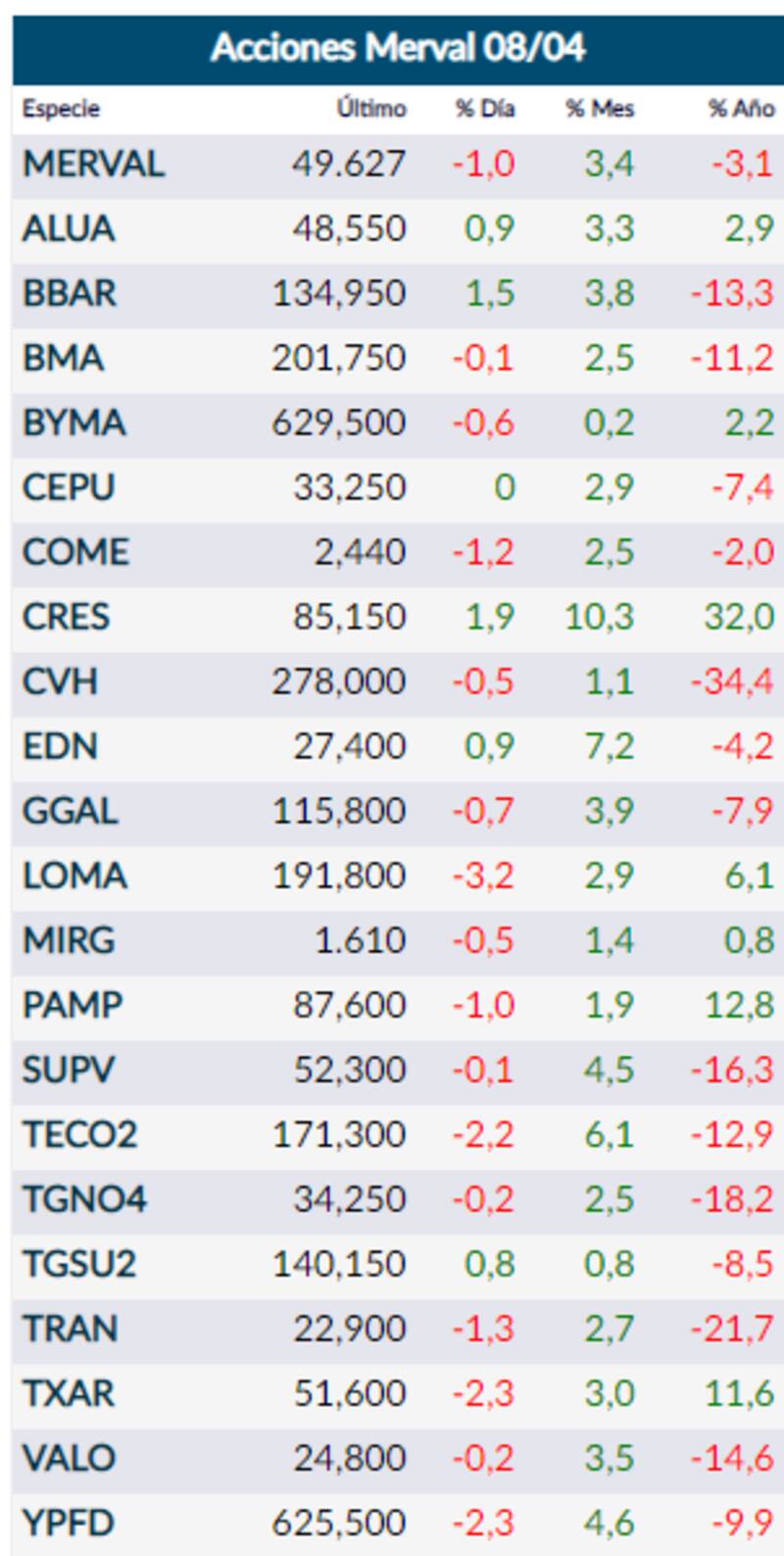
Task: Click the BYMA ticker name
Action: 73,423
